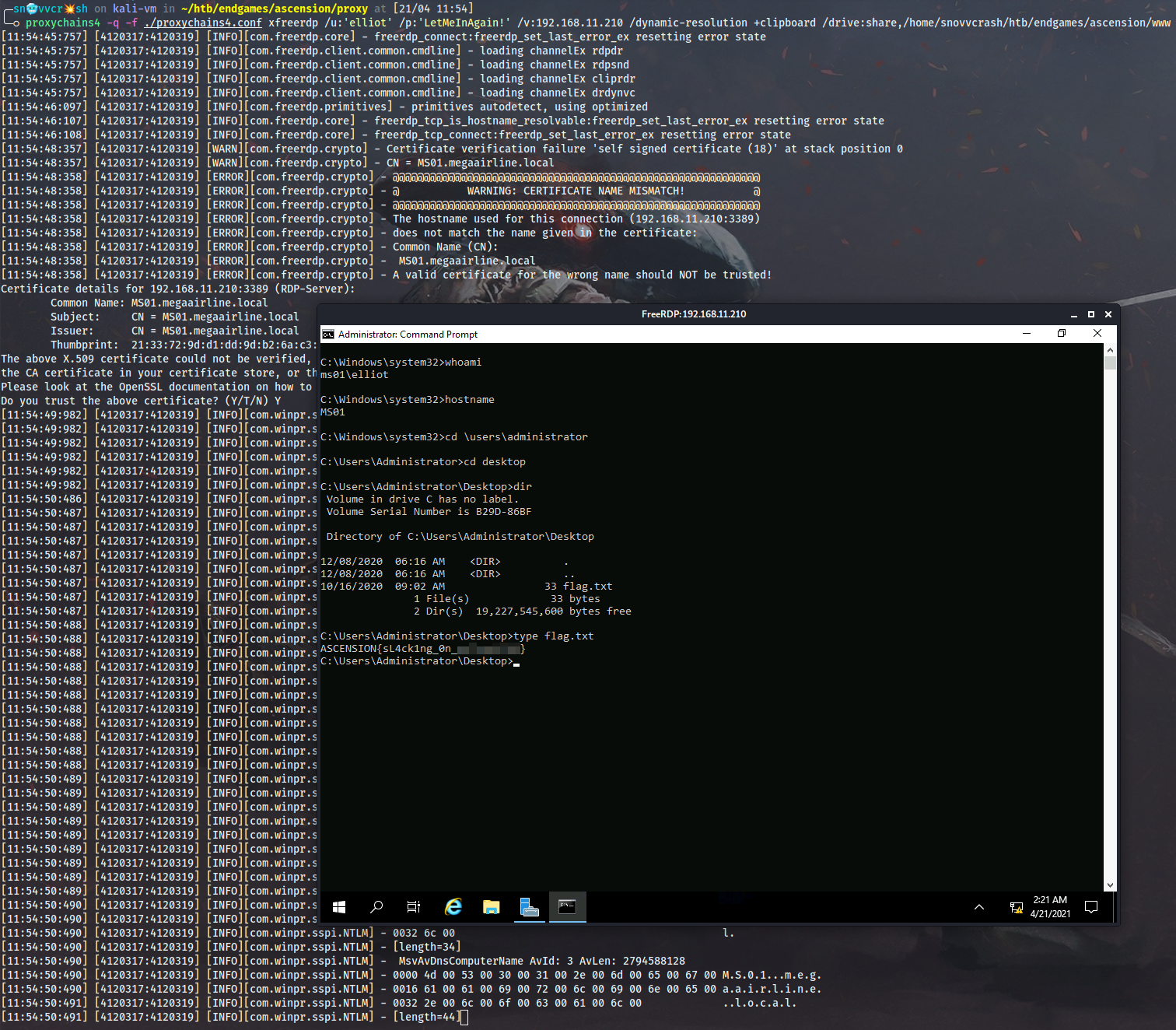Image resolution: width=1176 pixels, height=1030 pixels.
Task: Open the Windows Start menu
Action: click(x=339, y=907)
